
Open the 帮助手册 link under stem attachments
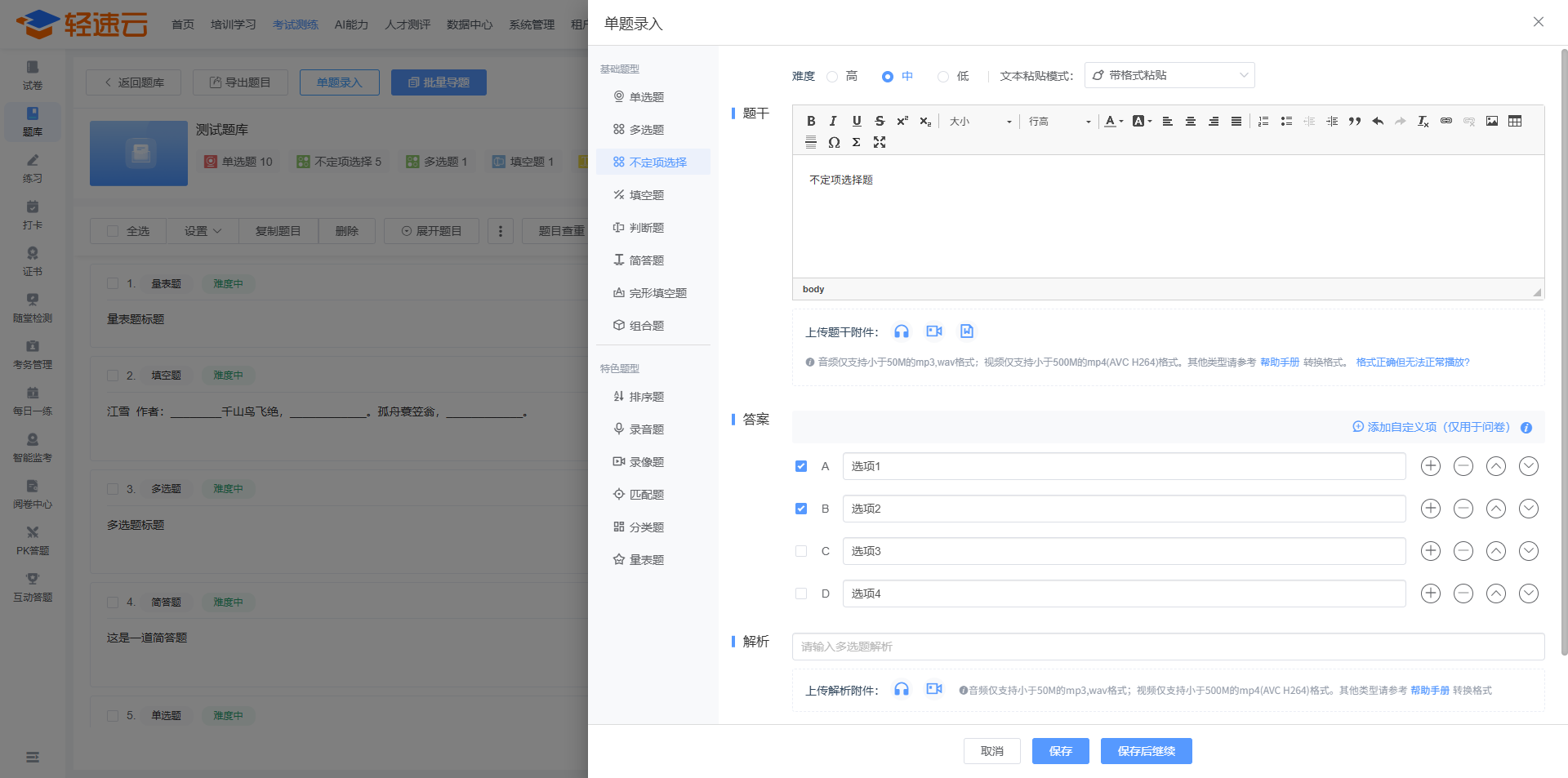[1279, 362]
